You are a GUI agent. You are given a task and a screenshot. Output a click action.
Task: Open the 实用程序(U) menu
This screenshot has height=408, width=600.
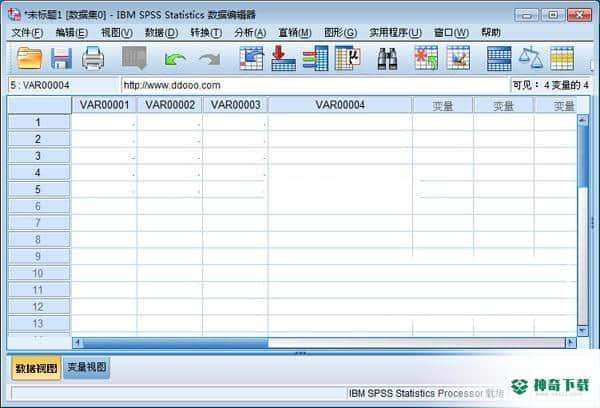pyautogui.click(x=395, y=33)
